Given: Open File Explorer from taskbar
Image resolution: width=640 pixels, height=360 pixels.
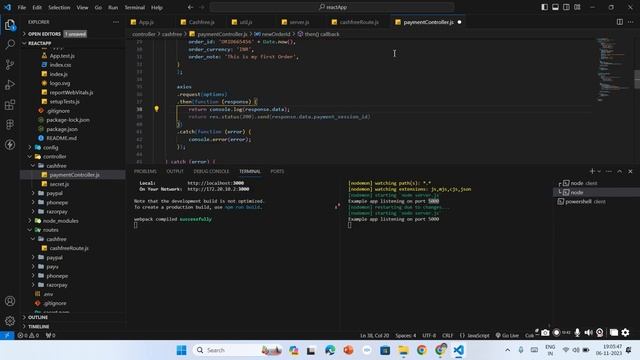Looking at the screenshot, I should pyautogui.click(x=403, y=350).
